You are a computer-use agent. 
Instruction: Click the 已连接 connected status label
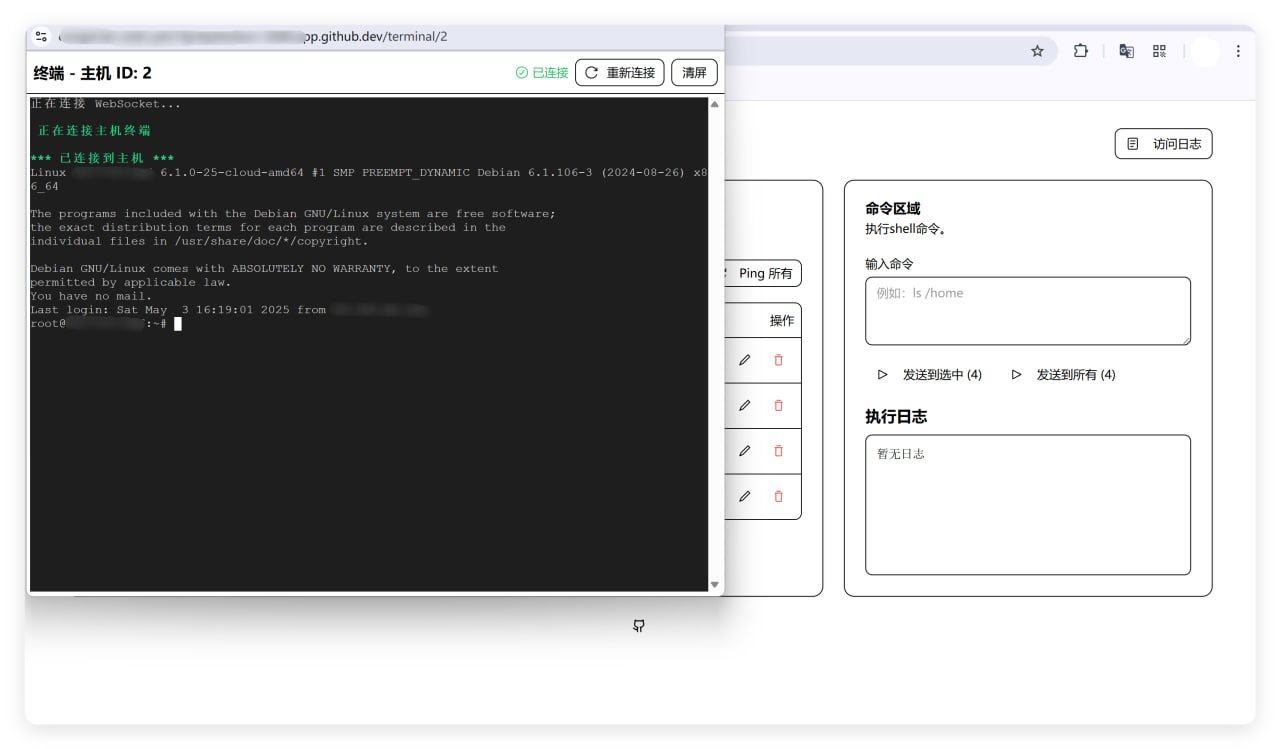(x=542, y=73)
